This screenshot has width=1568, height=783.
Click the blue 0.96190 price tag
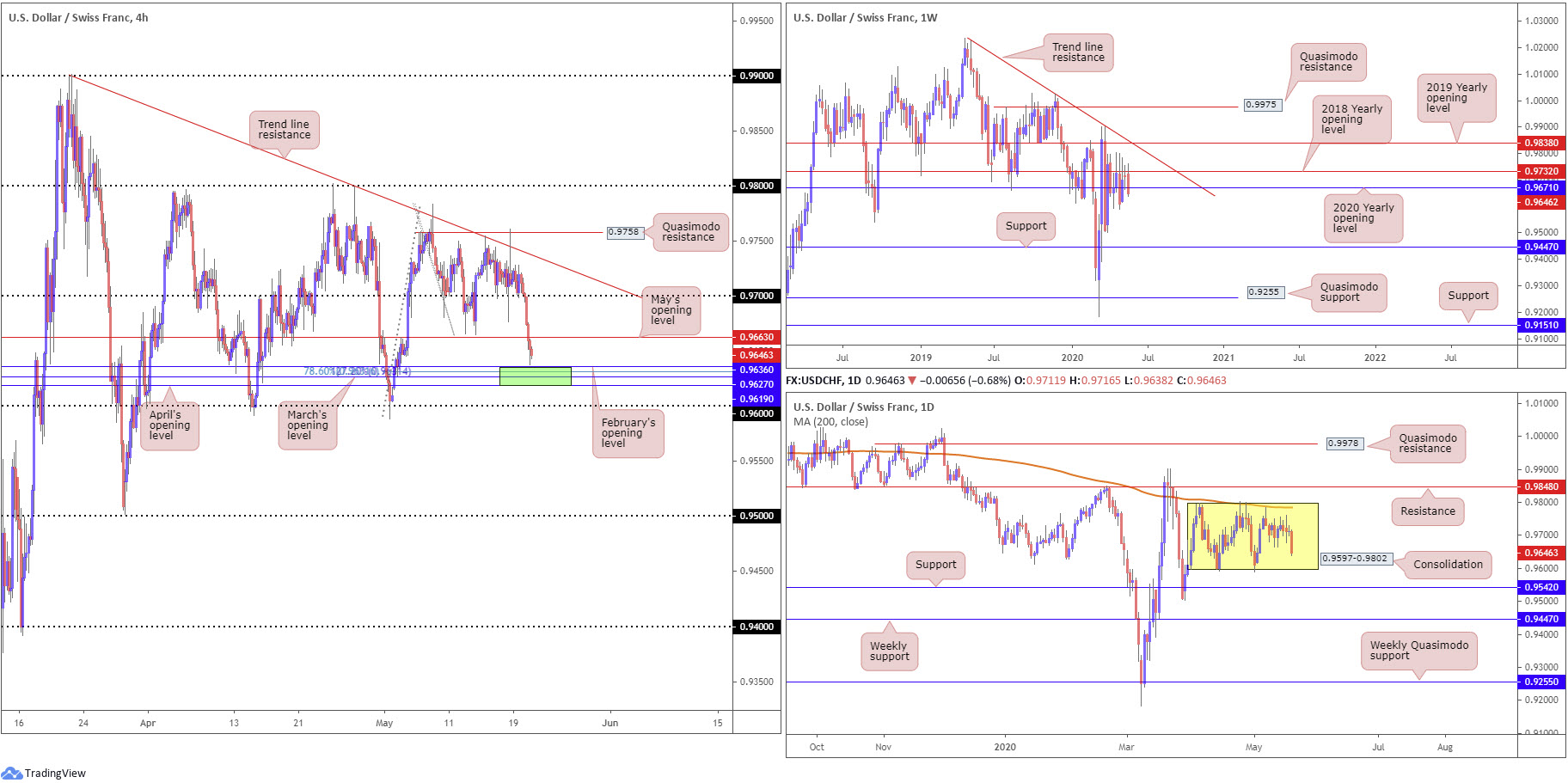756,399
